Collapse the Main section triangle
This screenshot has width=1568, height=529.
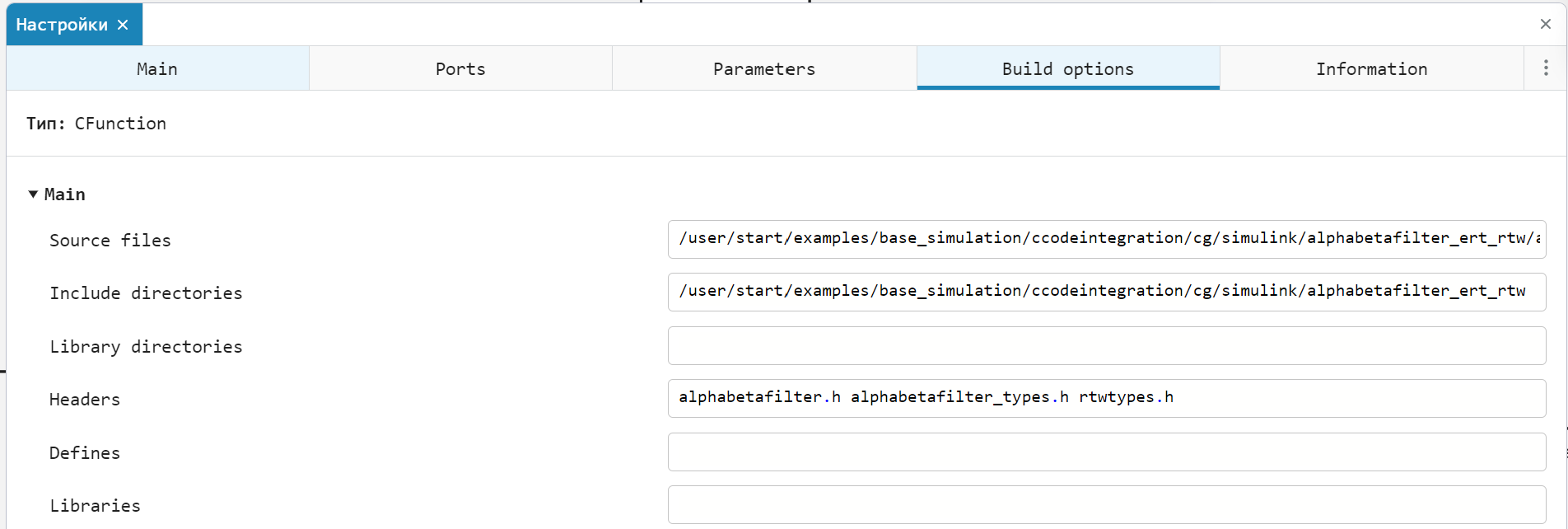(33, 194)
